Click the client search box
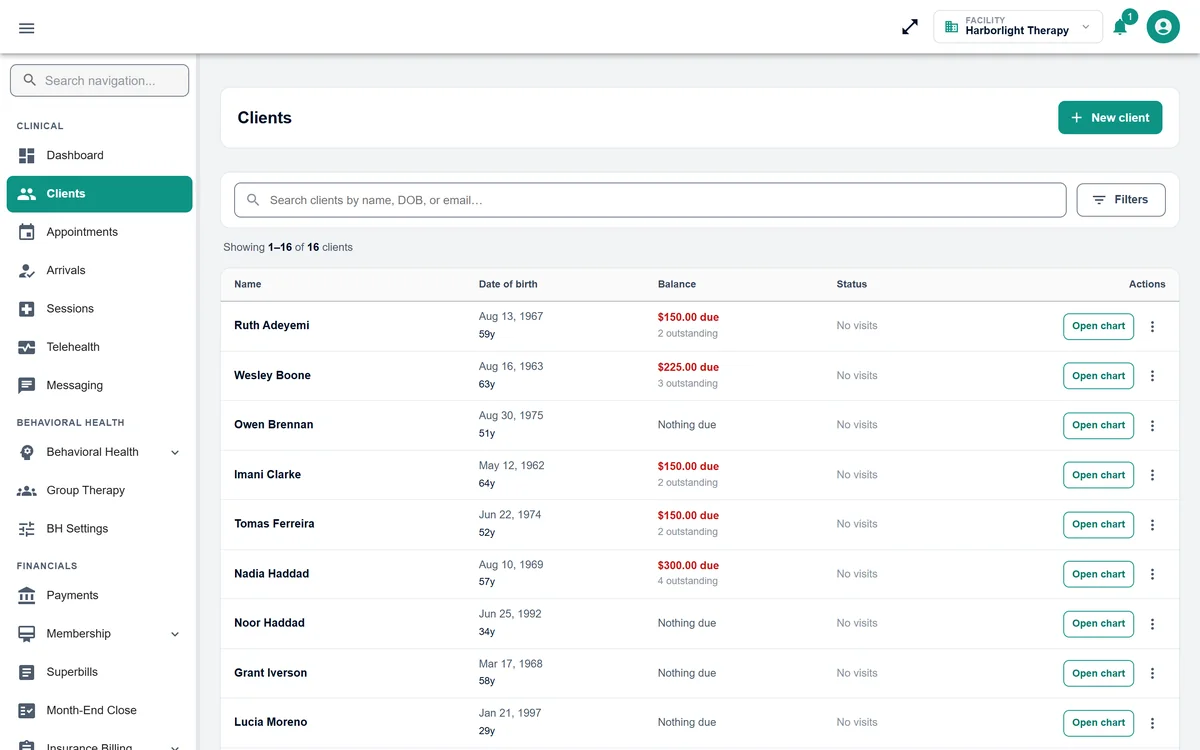This screenshot has height=750, width=1200. coord(650,200)
